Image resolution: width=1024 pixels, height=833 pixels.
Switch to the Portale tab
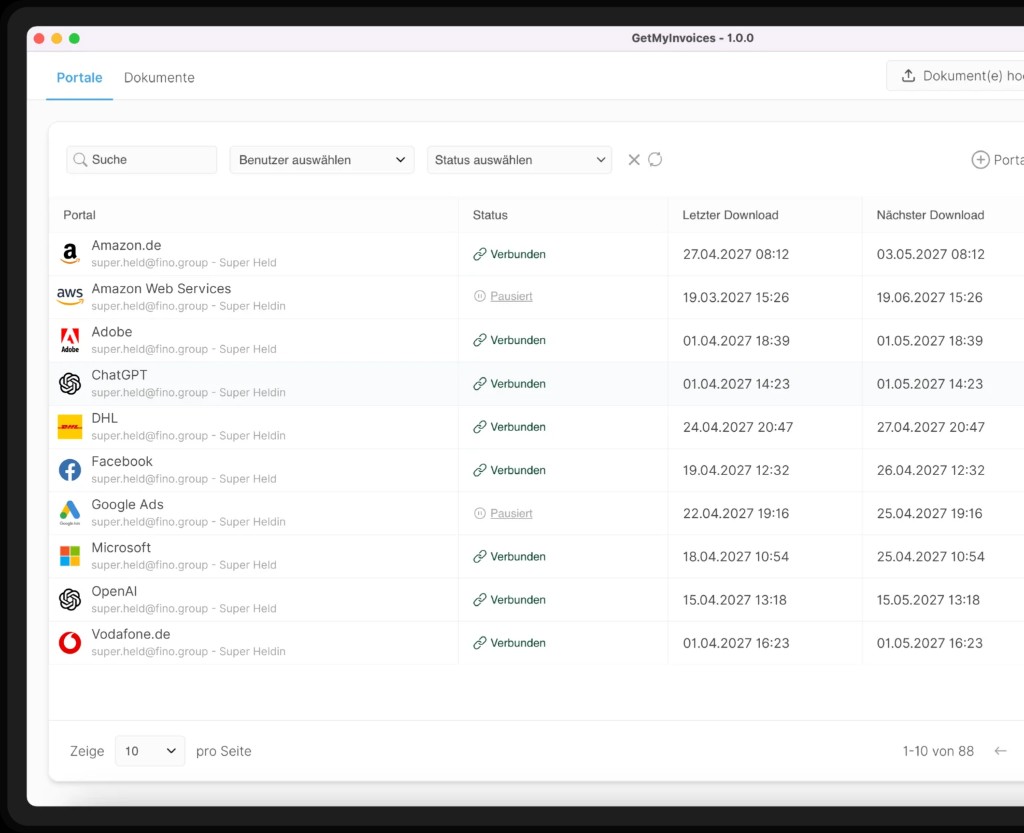click(x=80, y=78)
